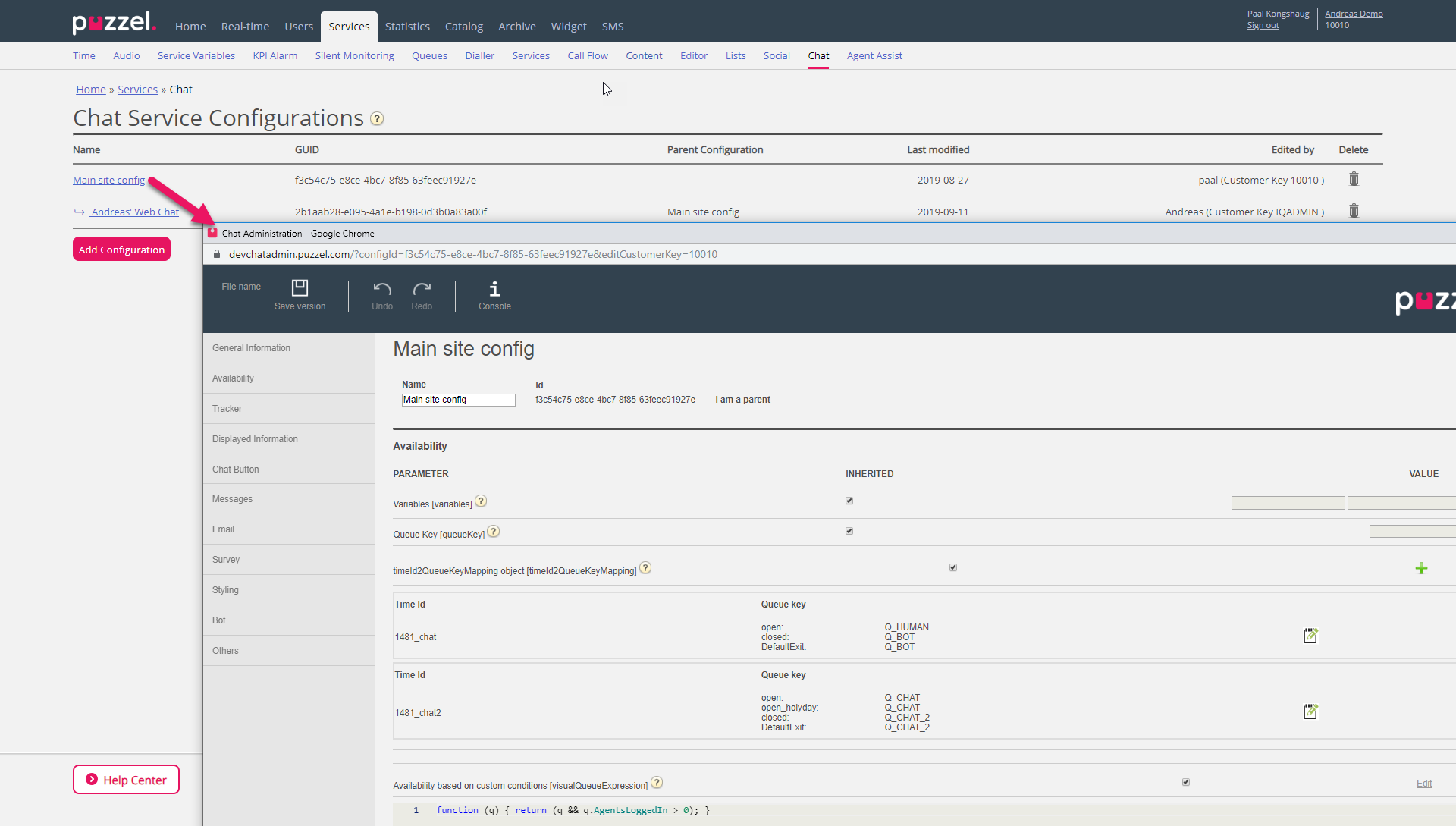Click the Redo arrow icon
This screenshot has height=826, width=1456.
click(x=422, y=289)
